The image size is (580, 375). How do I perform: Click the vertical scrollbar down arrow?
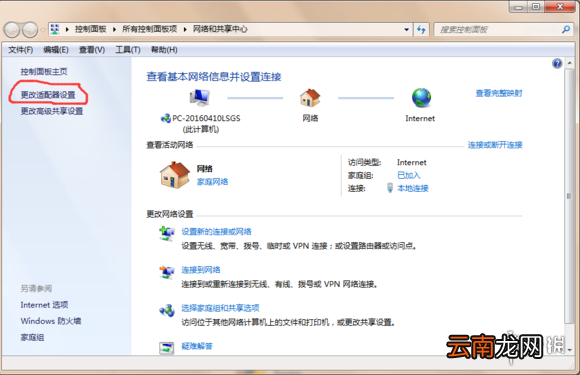569,349
